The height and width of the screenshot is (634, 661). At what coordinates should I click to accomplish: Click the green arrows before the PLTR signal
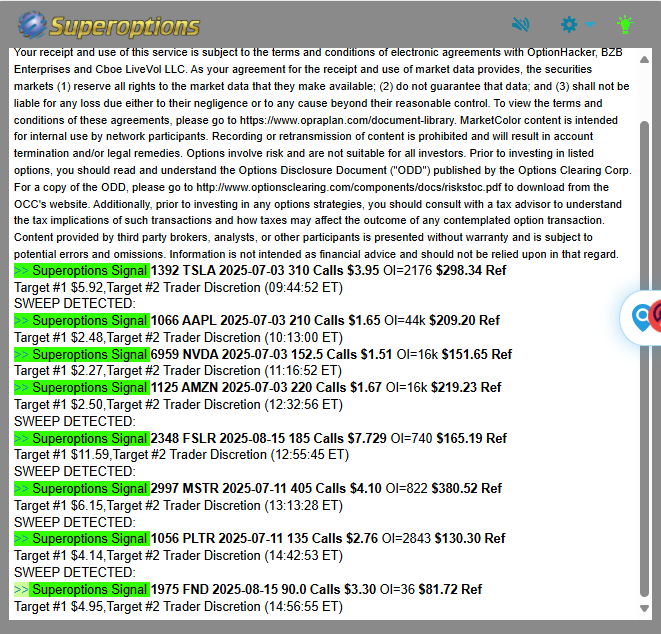click(21, 538)
